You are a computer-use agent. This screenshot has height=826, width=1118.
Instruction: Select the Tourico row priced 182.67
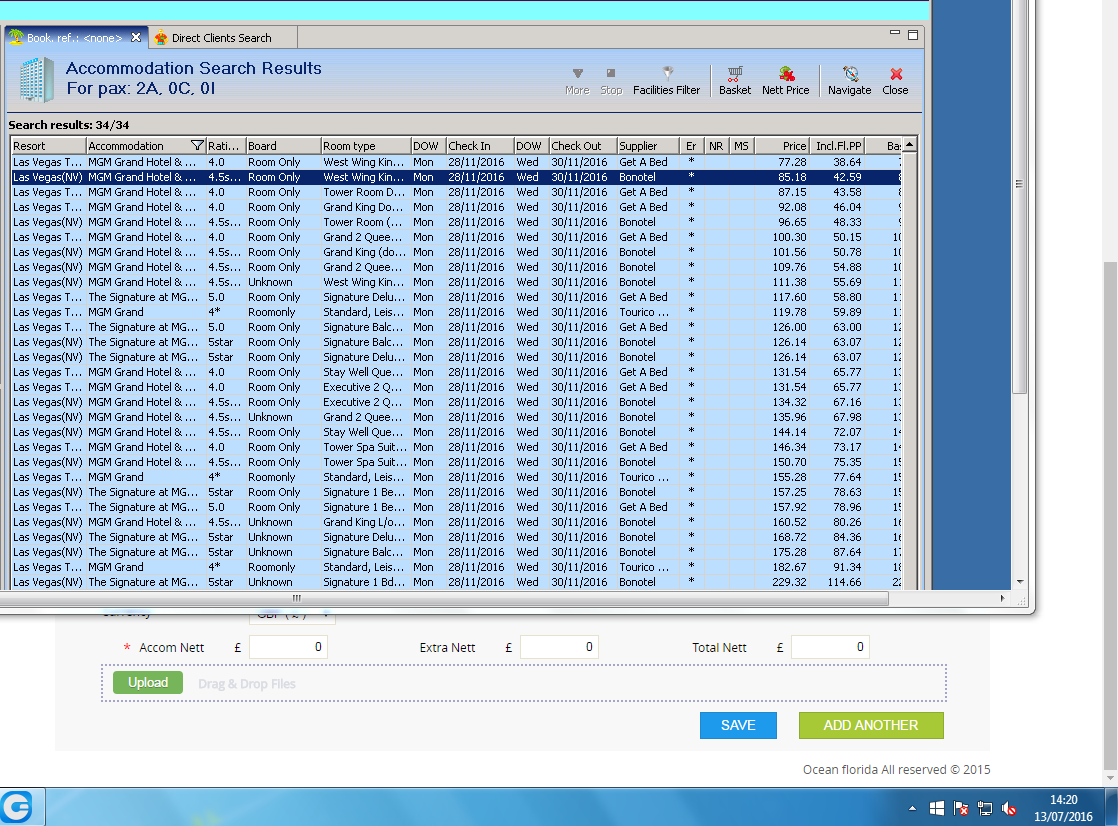click(456, 566)
